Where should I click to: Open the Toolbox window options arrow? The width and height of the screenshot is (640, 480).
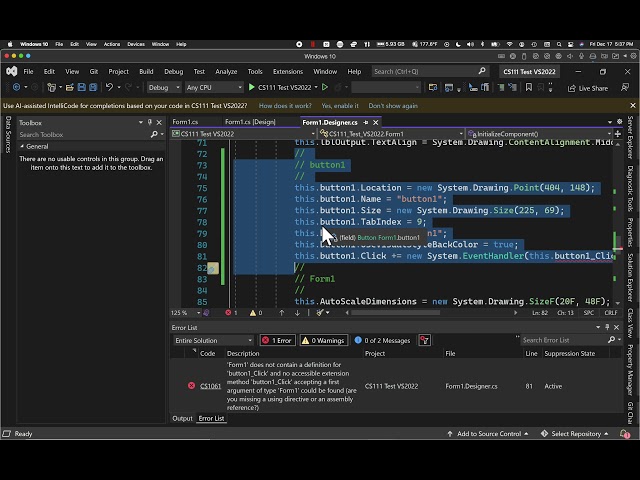pos(141,122)
